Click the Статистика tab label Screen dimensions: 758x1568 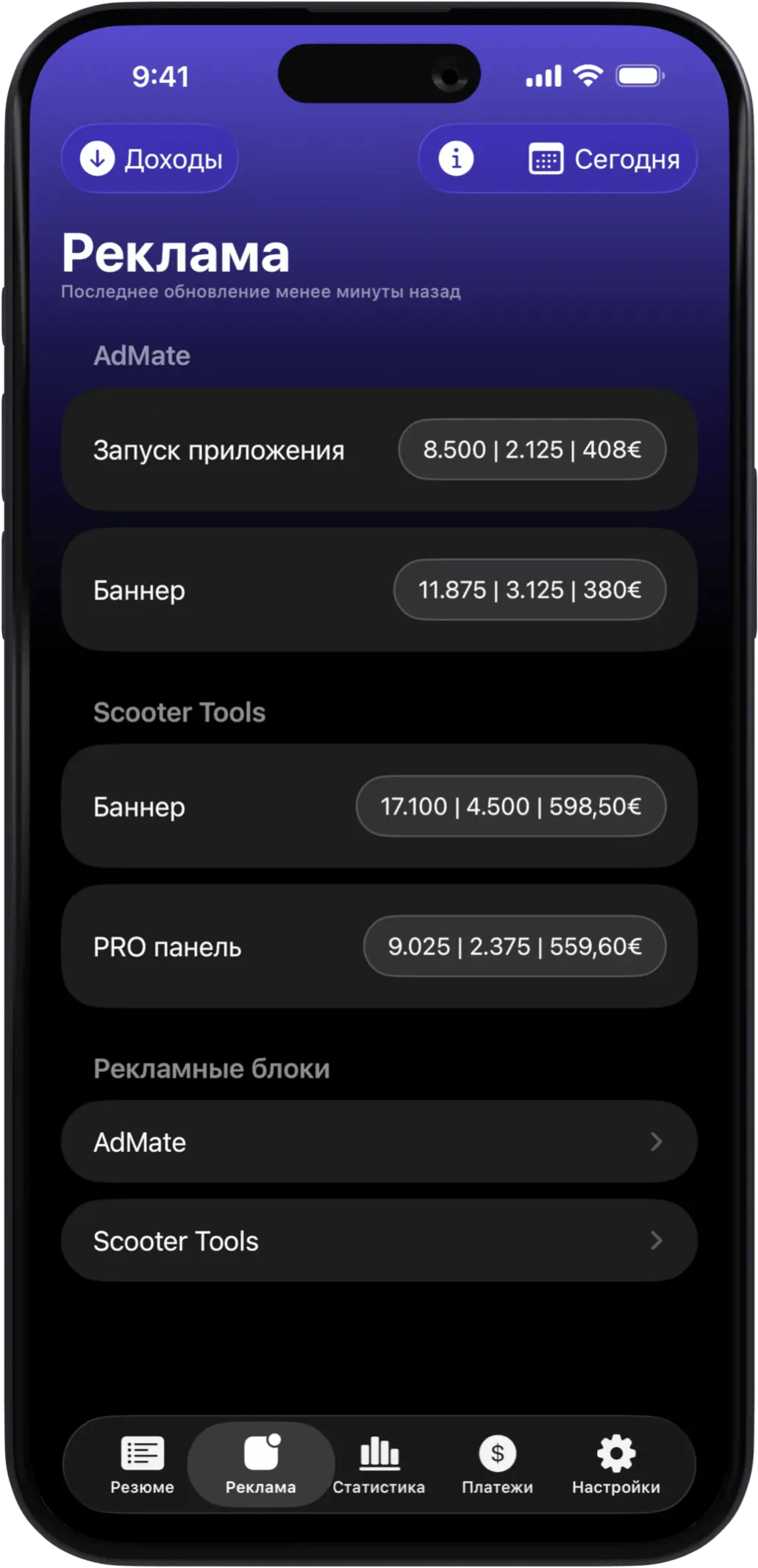point(379,1487)
